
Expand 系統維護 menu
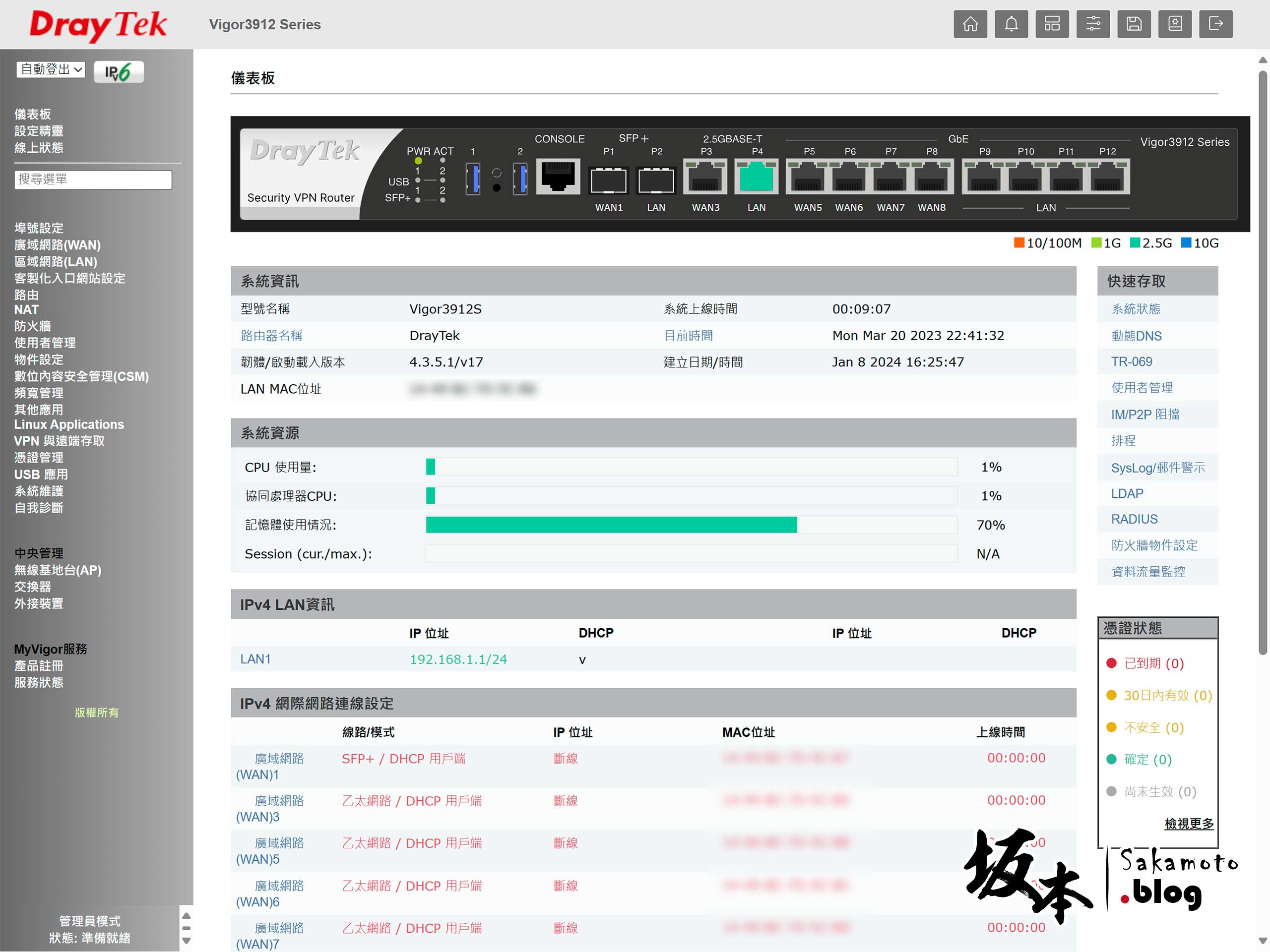click(x=39, y=491)
